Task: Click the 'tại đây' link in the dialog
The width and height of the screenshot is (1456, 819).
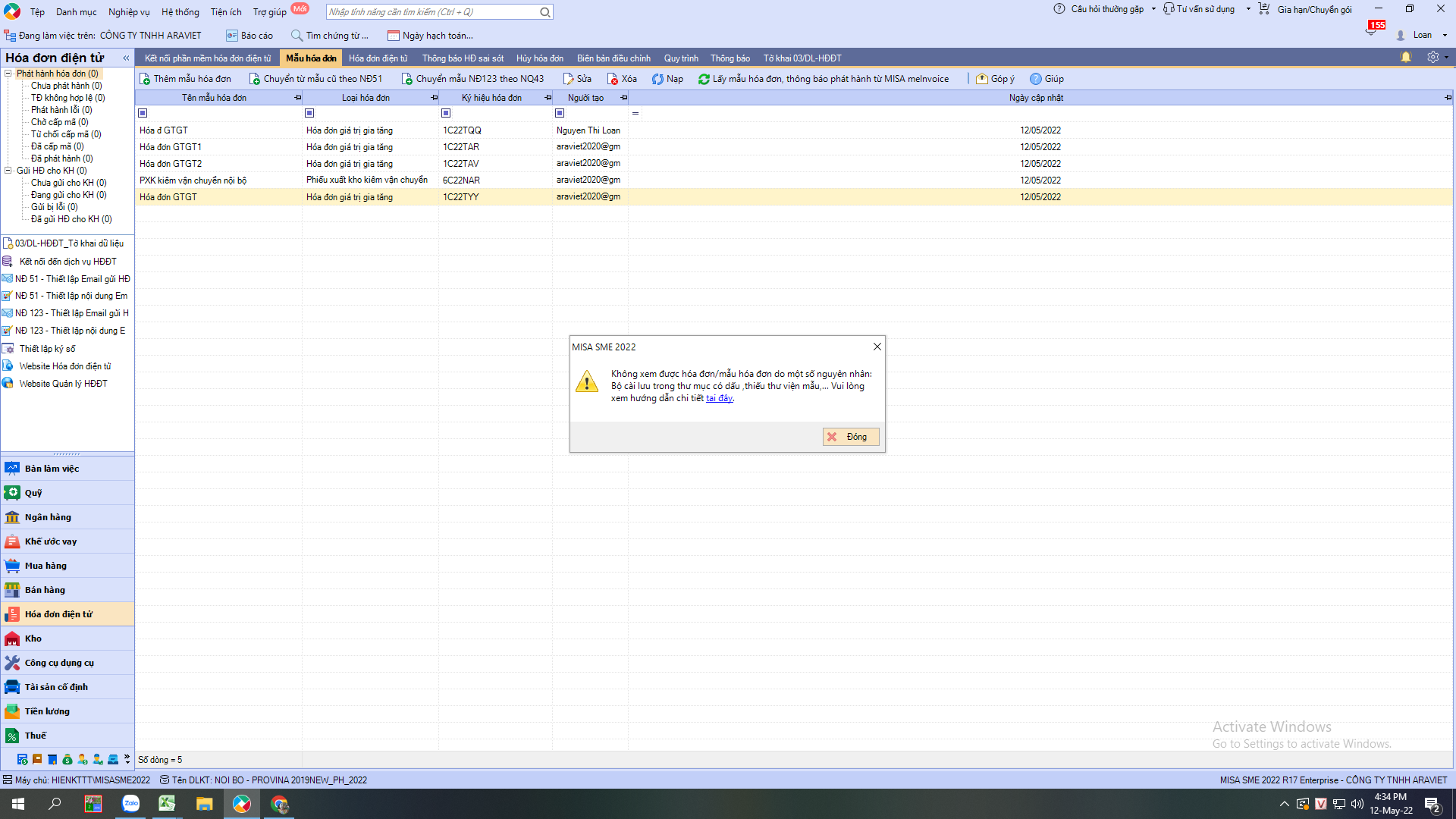Action: coord(719,398)
